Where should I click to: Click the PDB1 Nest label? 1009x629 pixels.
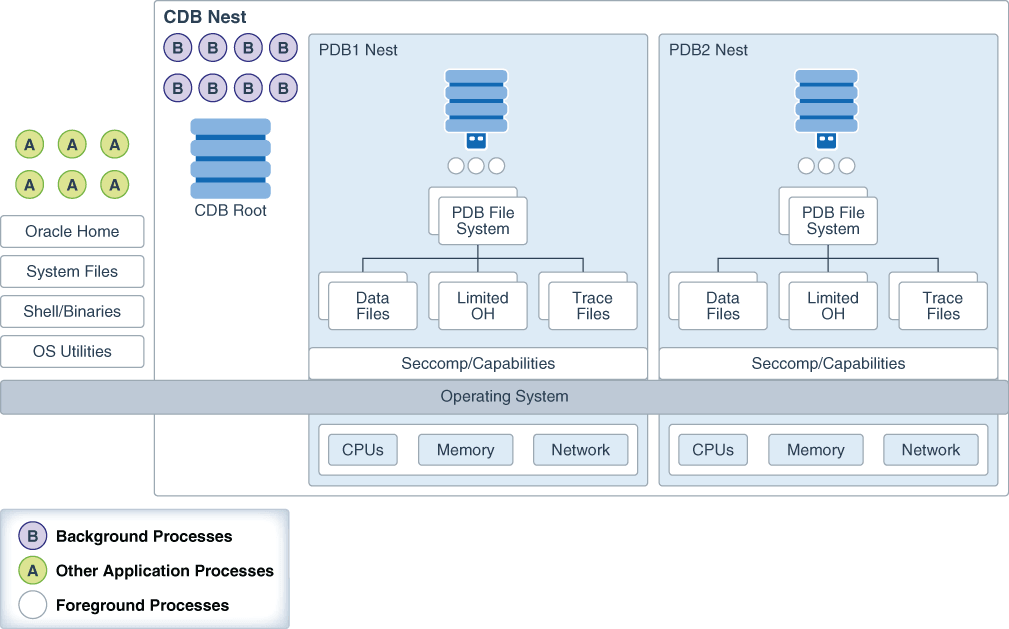358,50
